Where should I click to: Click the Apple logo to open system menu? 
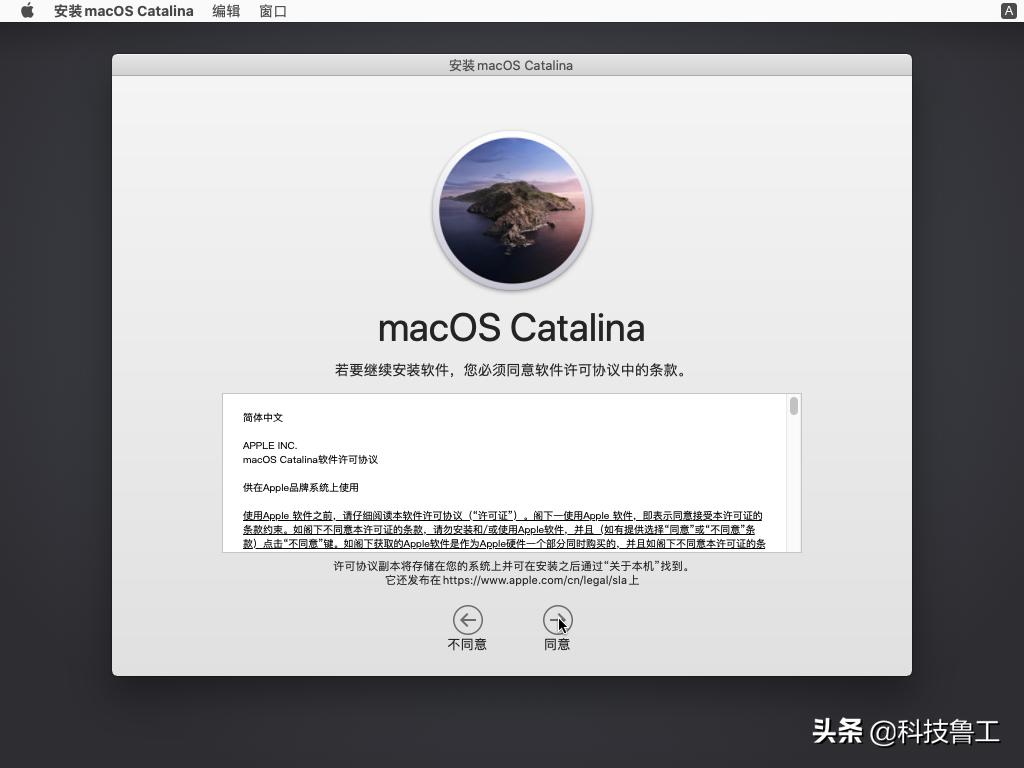27,11
